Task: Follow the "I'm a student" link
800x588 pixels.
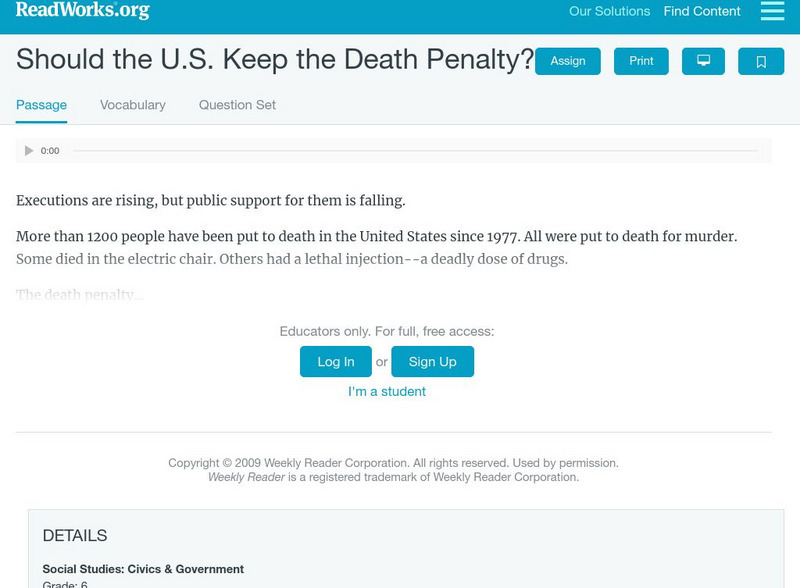Action: [x=387, y=392]
